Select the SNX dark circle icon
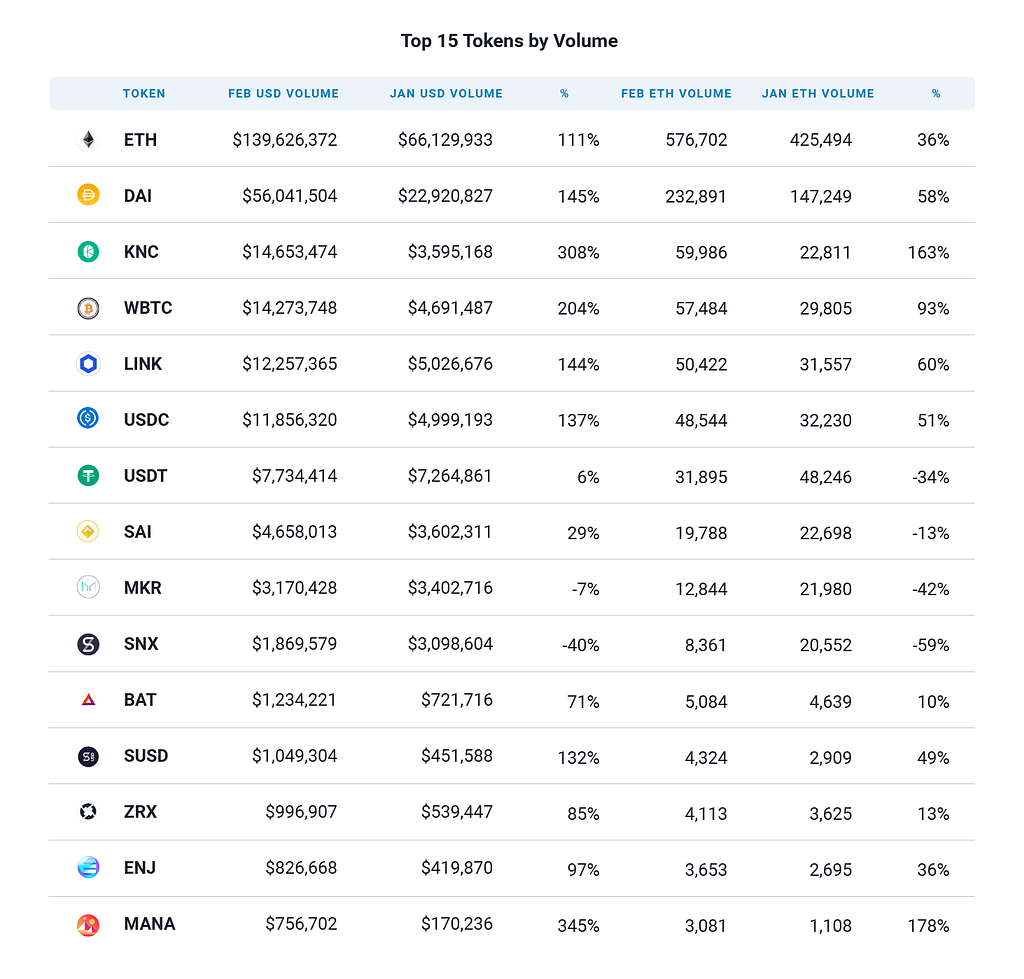Screen dimensions: 1024x979 click(88, 644)
